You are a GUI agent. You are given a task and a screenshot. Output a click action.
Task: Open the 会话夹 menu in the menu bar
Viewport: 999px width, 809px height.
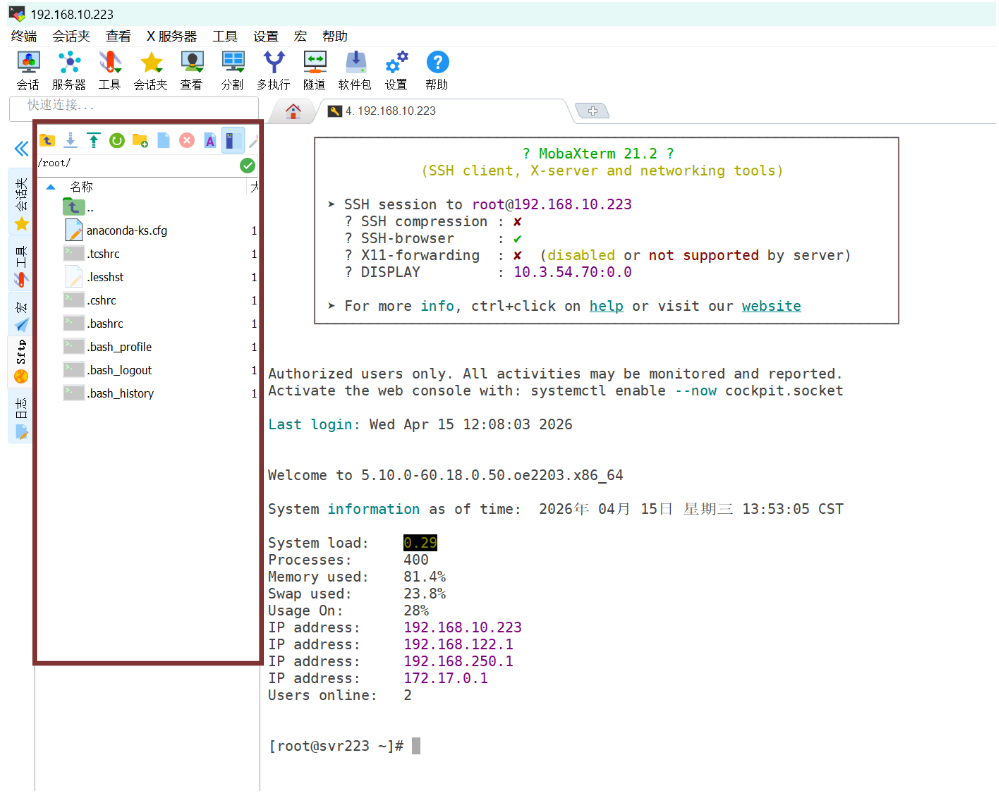coord(71,36)
